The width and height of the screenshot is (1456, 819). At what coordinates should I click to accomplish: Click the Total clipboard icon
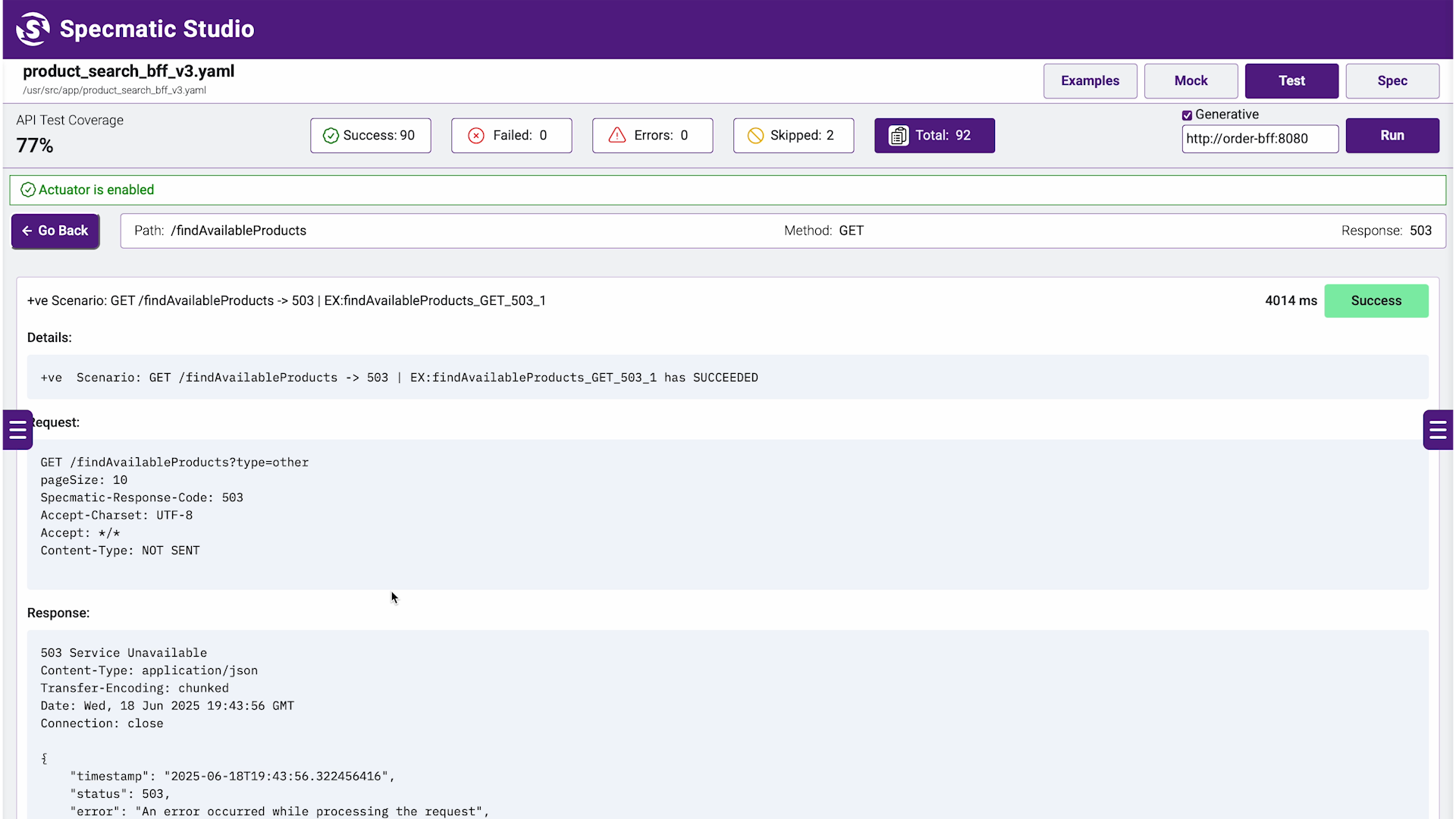point(898,136)
